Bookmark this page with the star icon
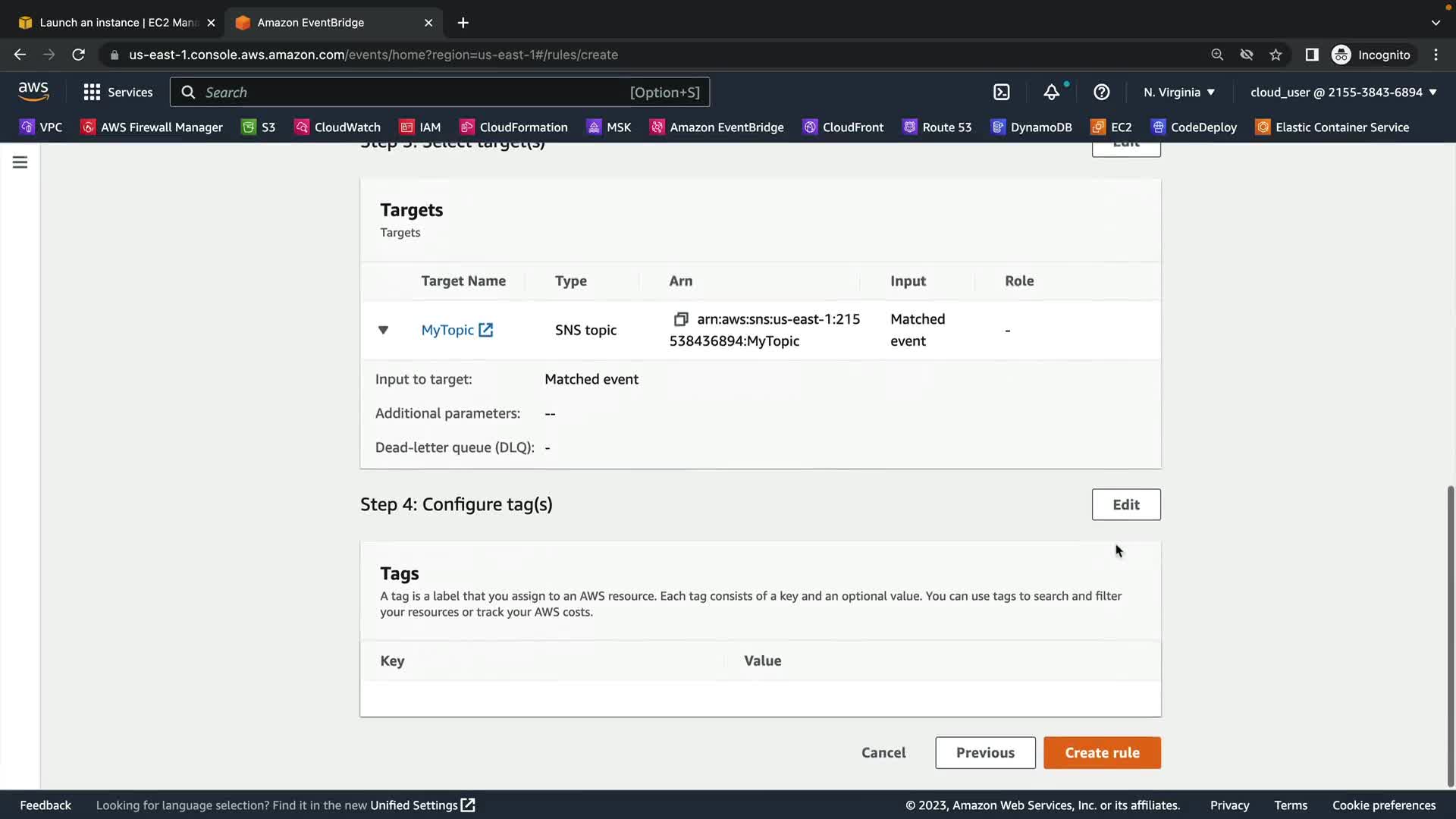 coord(1276,55)
